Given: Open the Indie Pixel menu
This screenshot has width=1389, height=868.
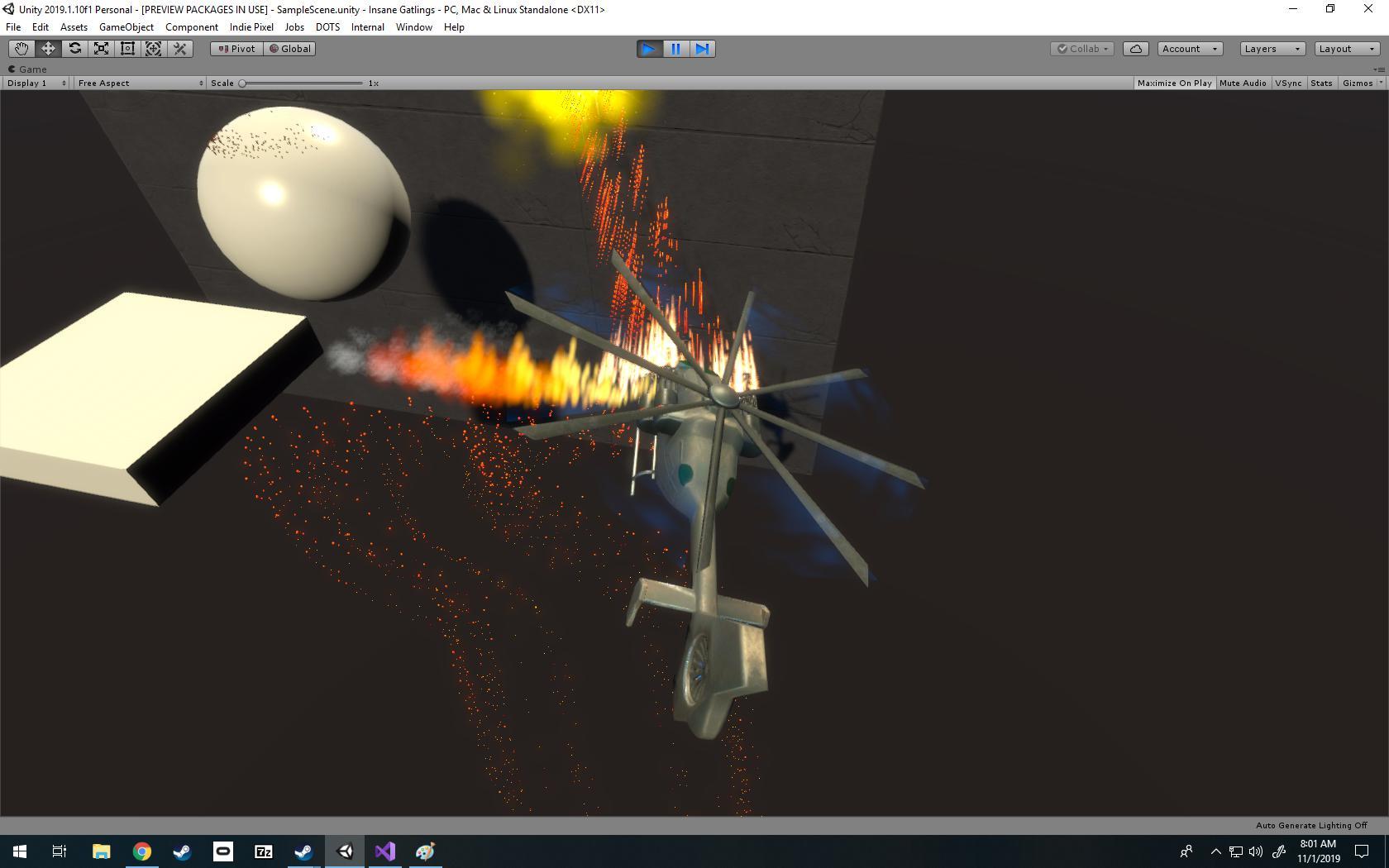Looking at the screenshot, I should pos(251,27).
